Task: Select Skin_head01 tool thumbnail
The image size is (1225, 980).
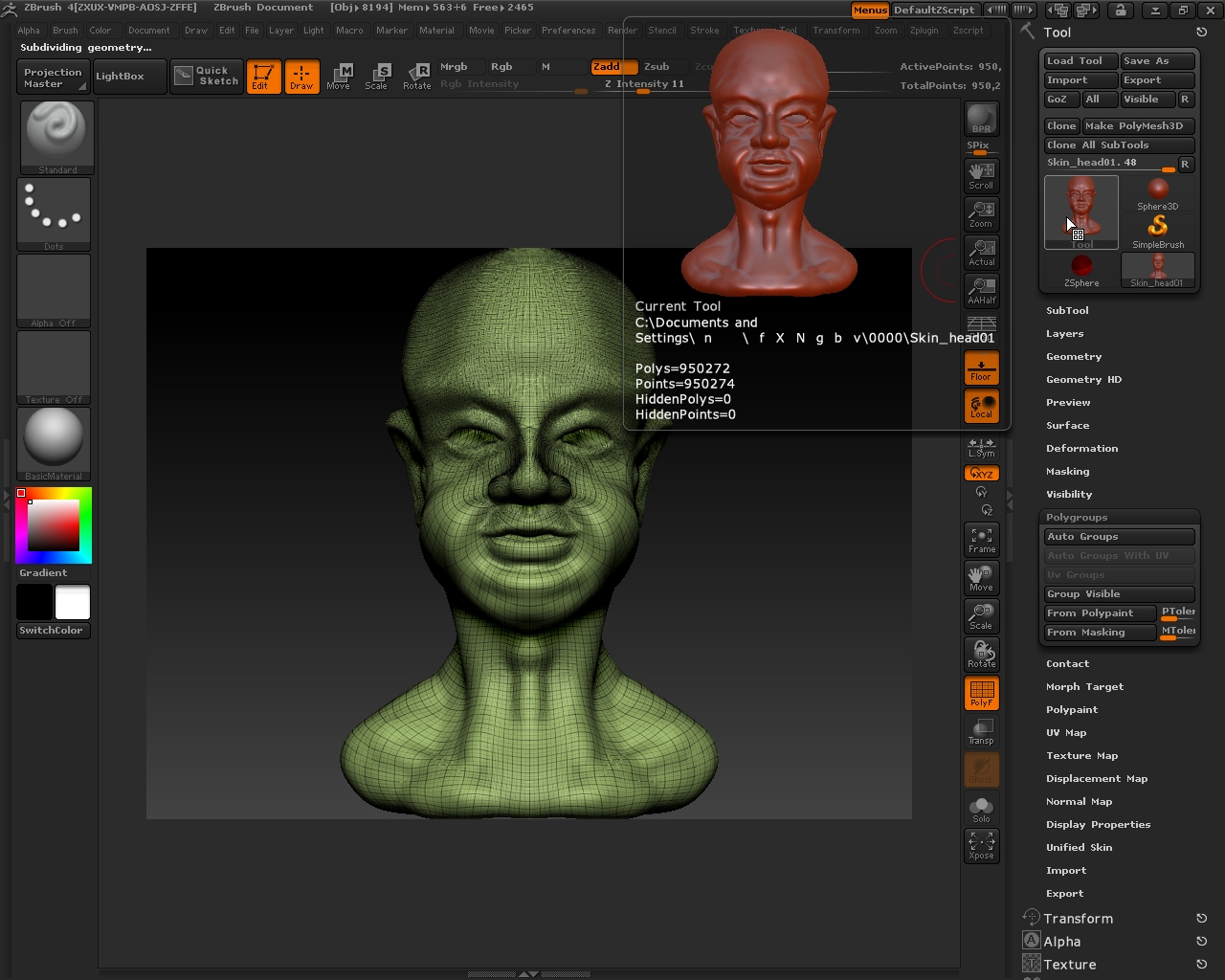Action: (1158, 270)
